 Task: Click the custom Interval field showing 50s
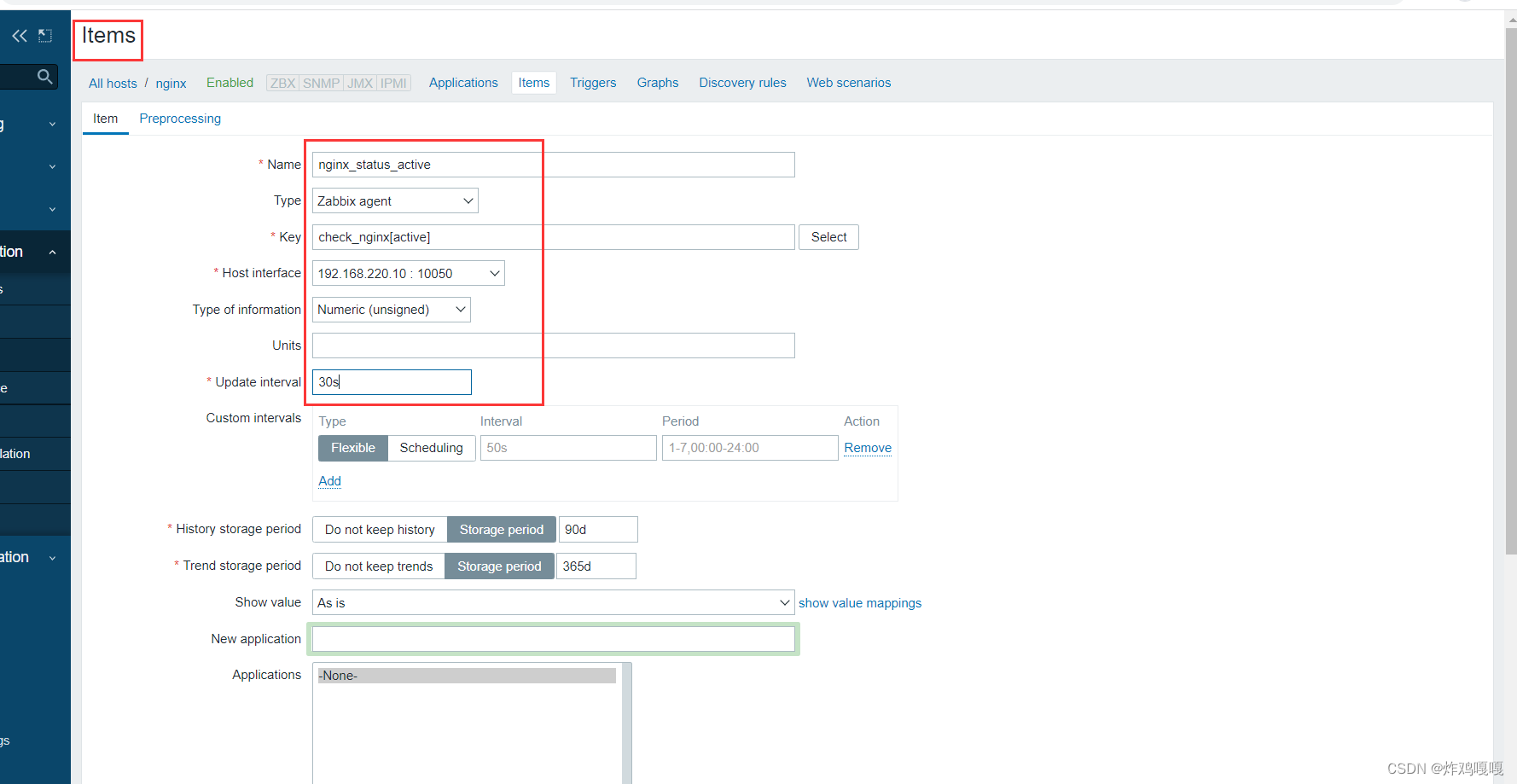[x=568, y=448]
